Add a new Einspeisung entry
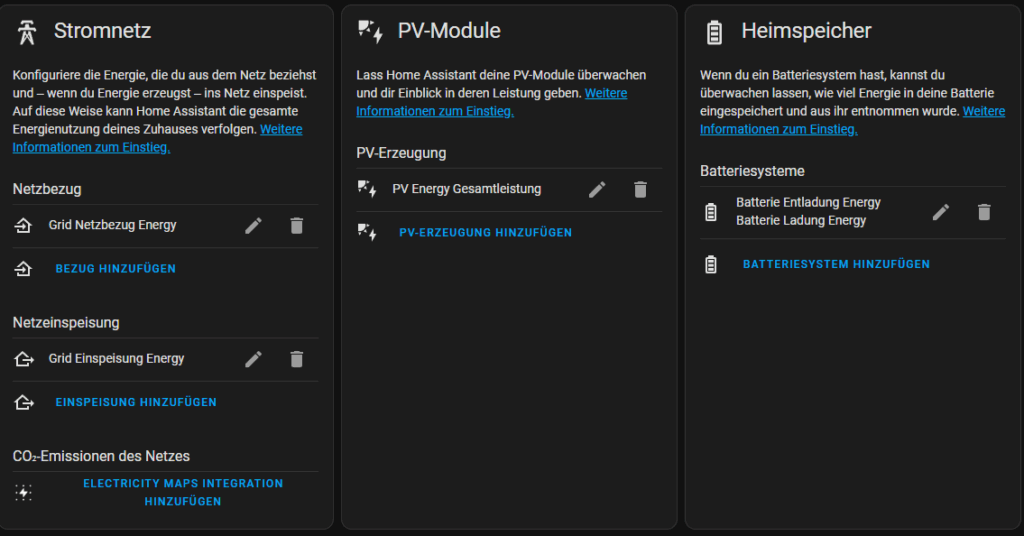This screenshot has width=1024, height=536. (x=136, y=402)
